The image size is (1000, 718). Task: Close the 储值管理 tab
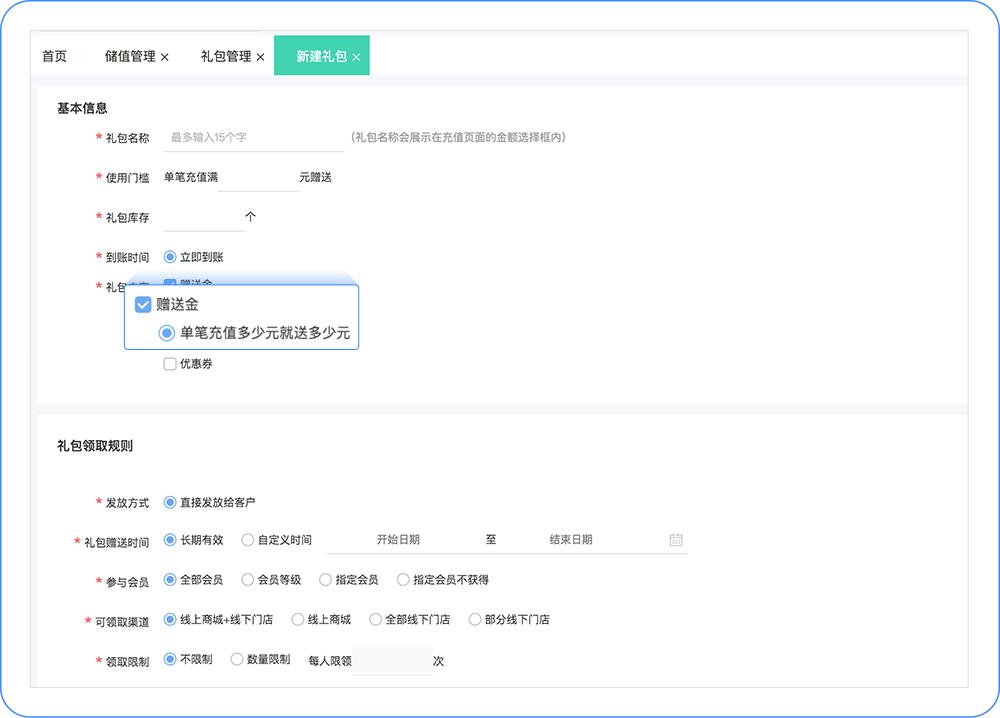[x=165, y=56]
